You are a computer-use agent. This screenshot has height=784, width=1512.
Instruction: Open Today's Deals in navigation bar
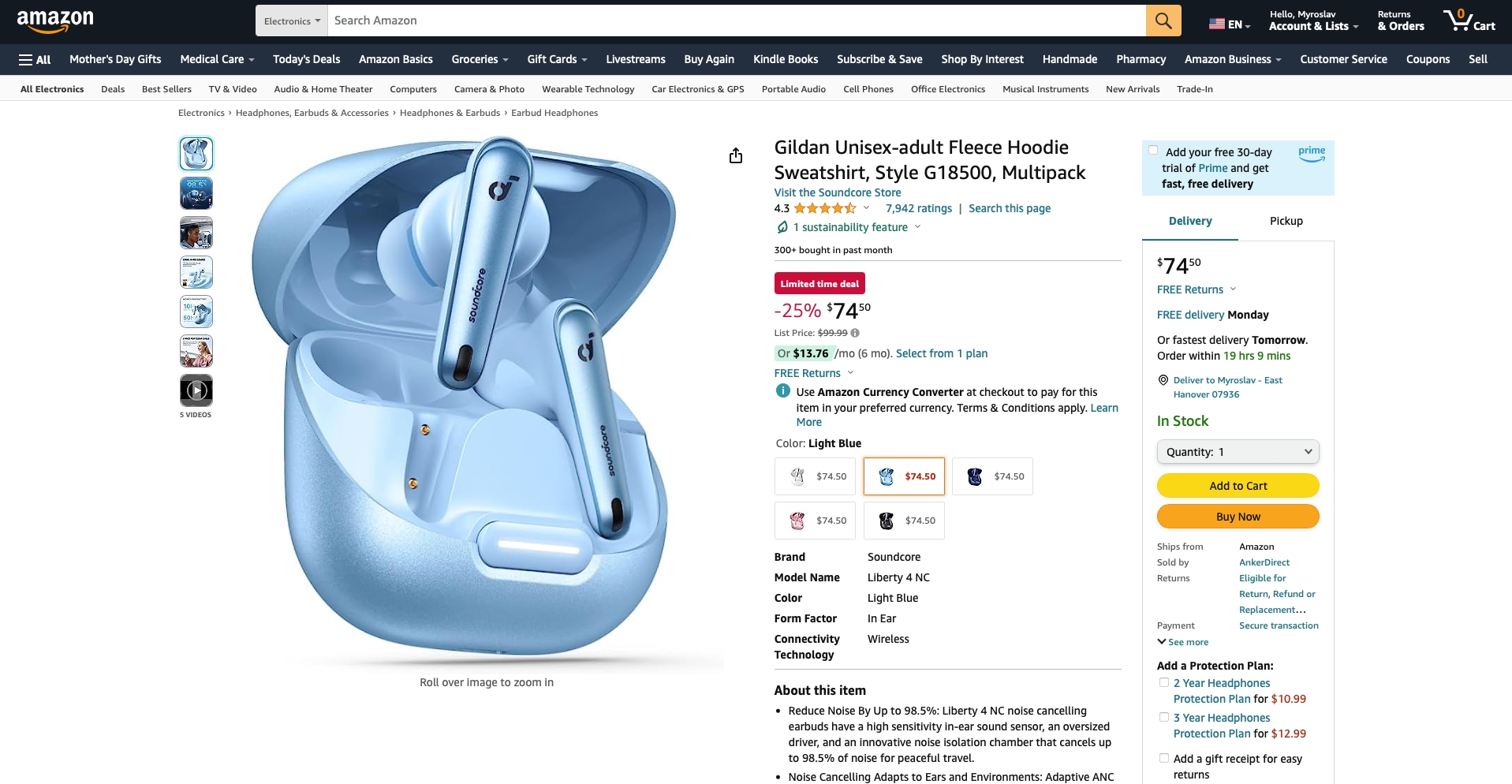click(x=306, y=59)
